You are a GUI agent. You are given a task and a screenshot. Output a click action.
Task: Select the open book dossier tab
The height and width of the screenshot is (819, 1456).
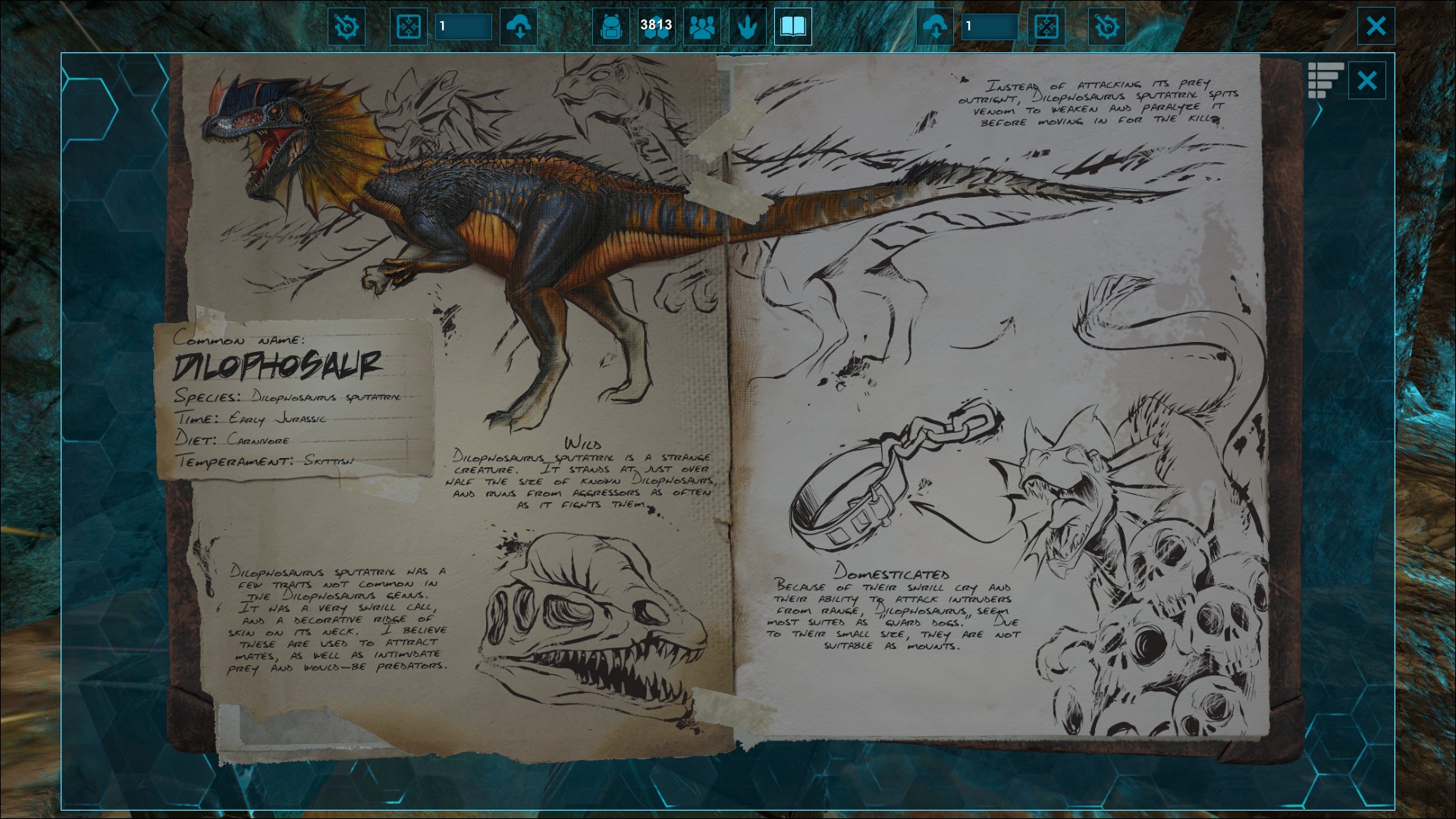tap(792, 27)
